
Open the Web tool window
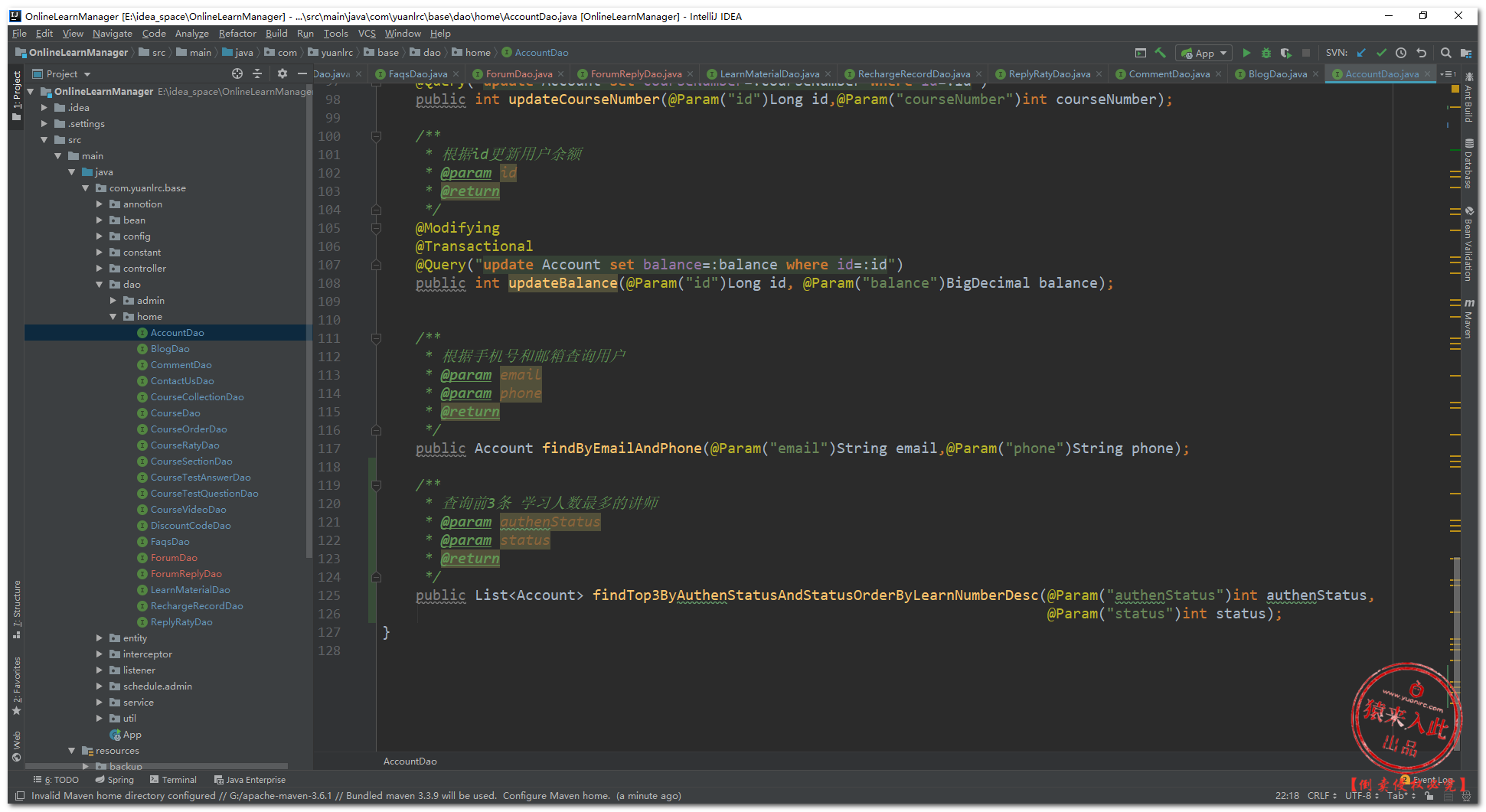pyautogui.click(x=16, y=746)
